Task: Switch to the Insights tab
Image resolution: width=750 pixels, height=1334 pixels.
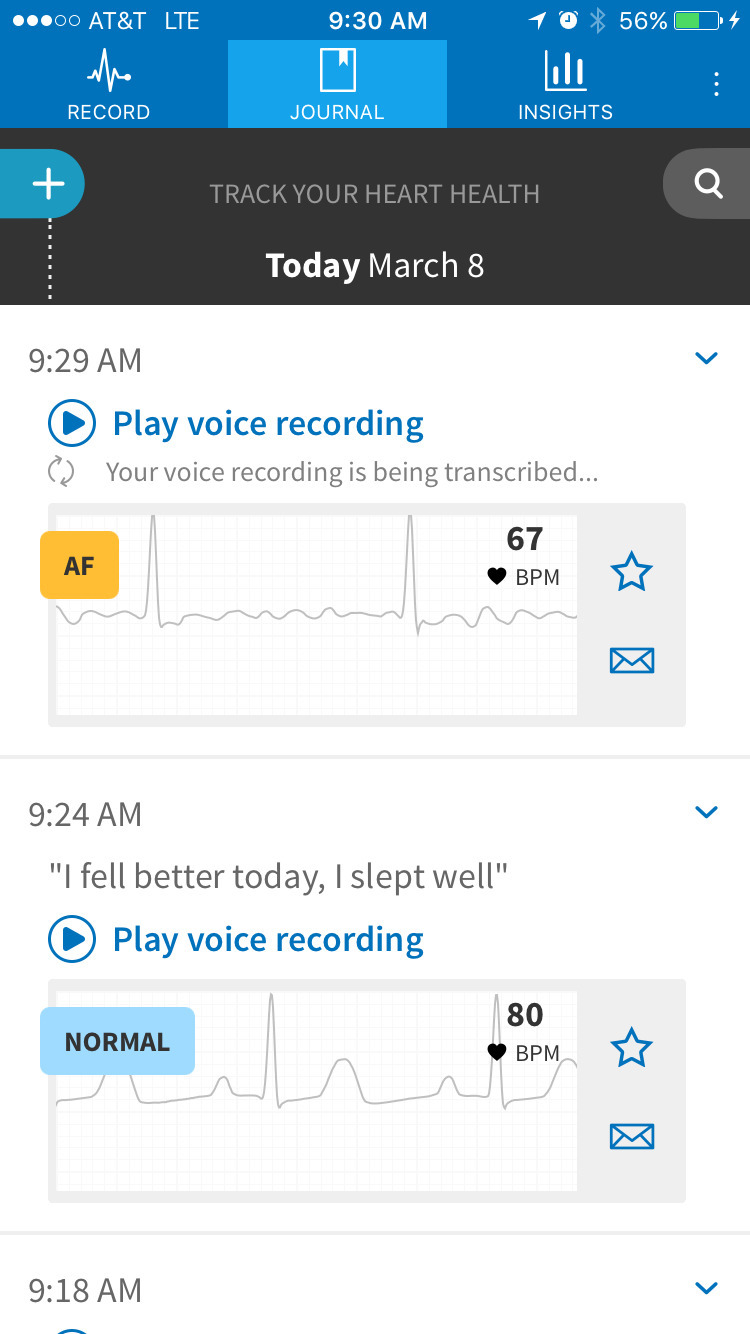Action: pos(565,84)
